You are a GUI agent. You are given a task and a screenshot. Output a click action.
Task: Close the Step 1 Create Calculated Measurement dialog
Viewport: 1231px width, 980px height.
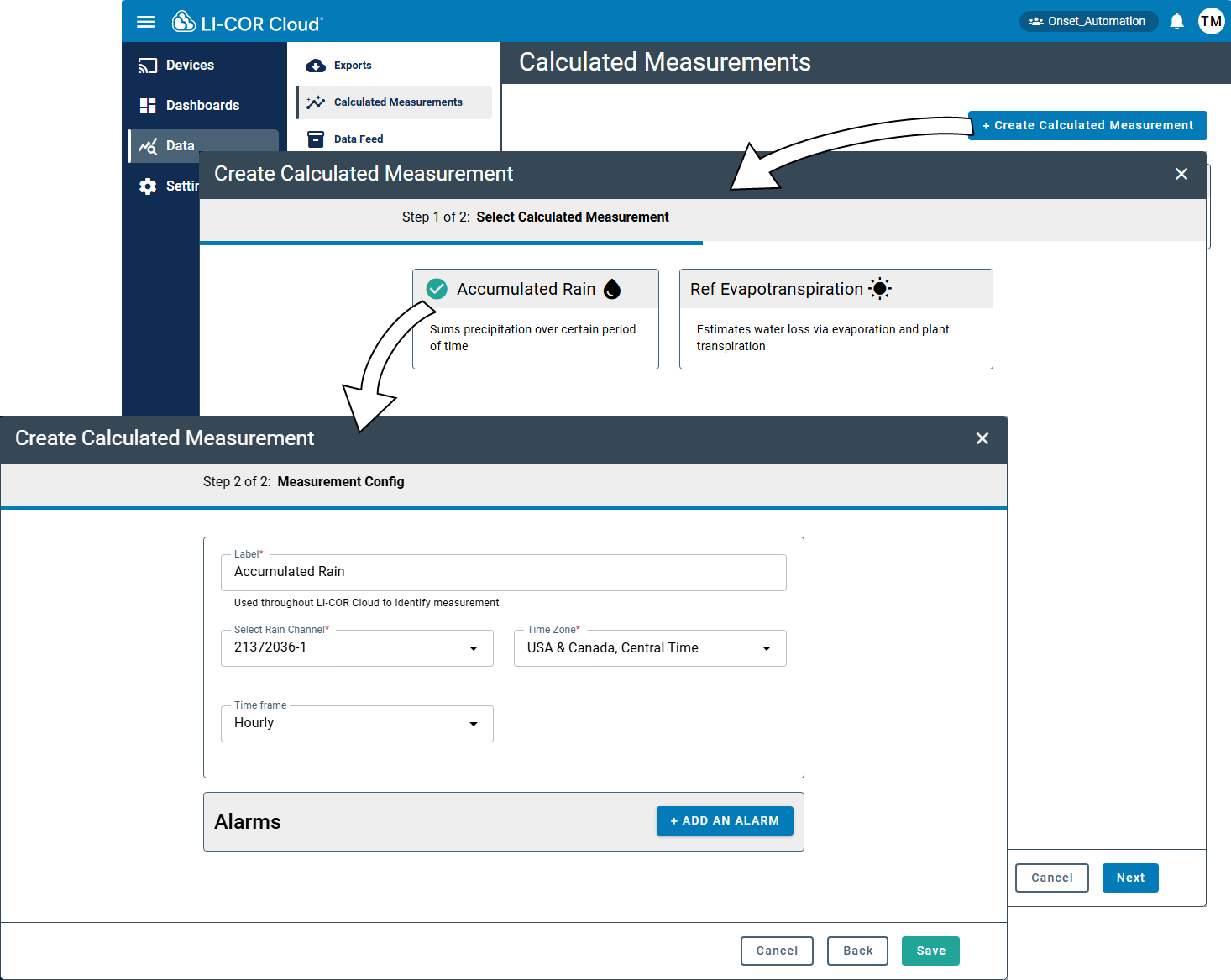[x=1181, y=174]
